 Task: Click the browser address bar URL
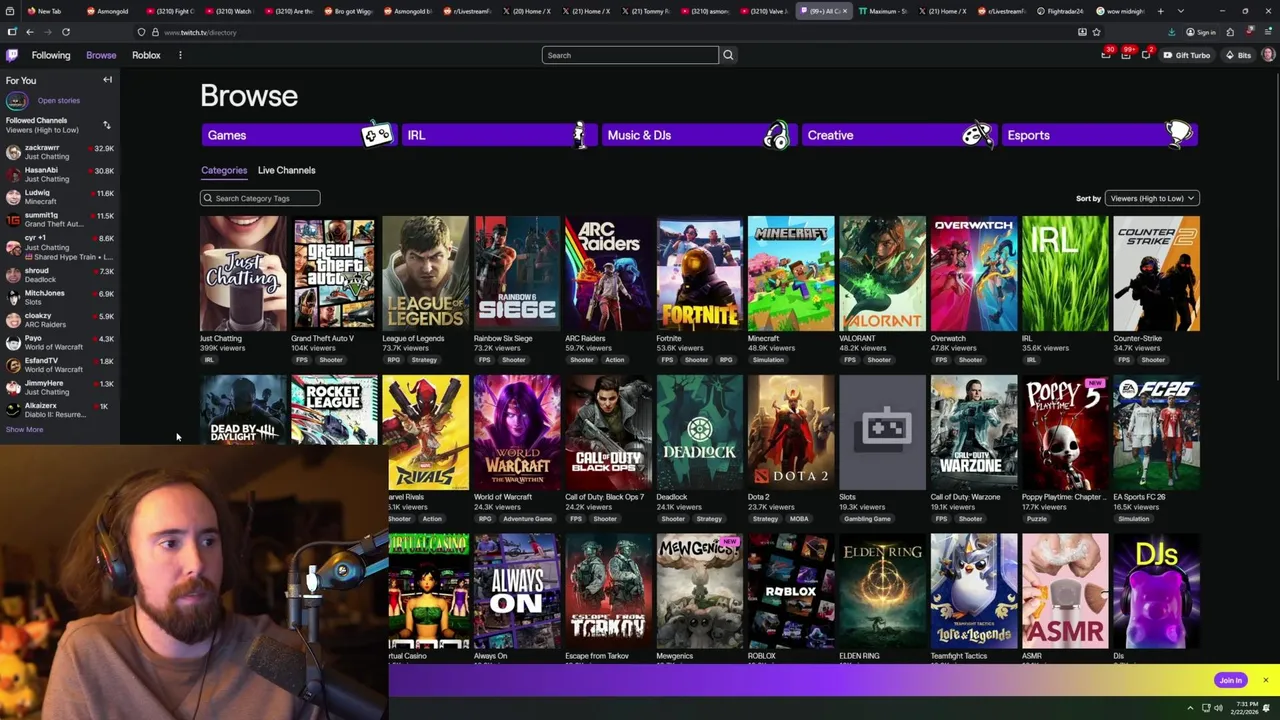click(200, 32)
